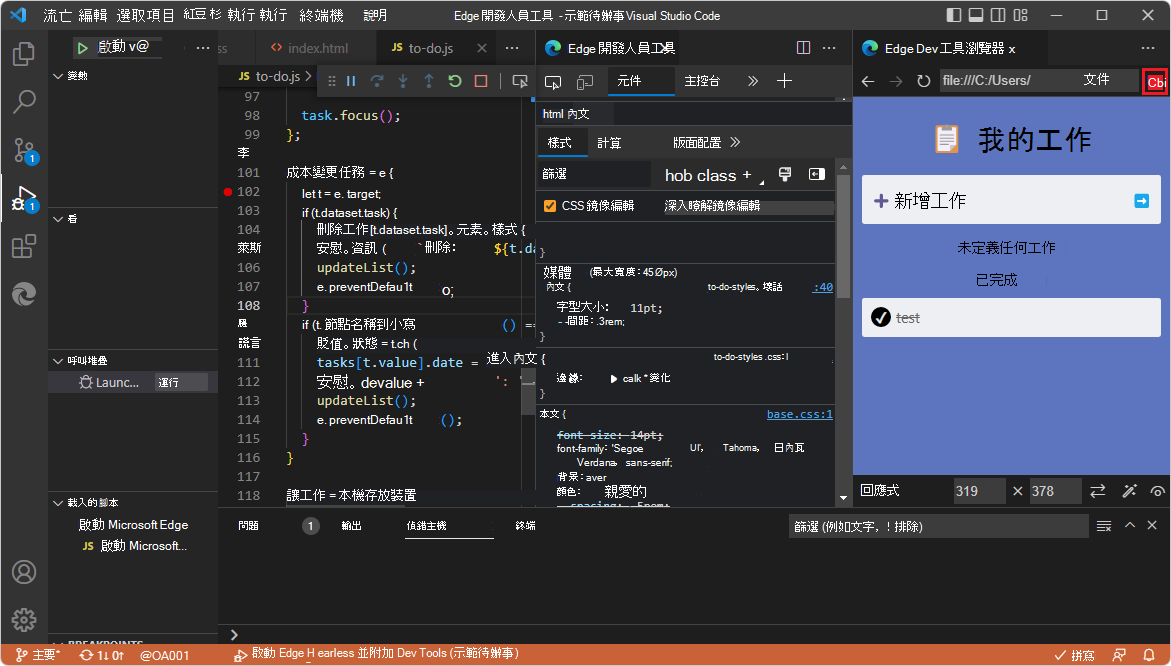Screen dimensions: 1171x666
Task: Open the 輸出 panel tab
Action: pos(351,526)
